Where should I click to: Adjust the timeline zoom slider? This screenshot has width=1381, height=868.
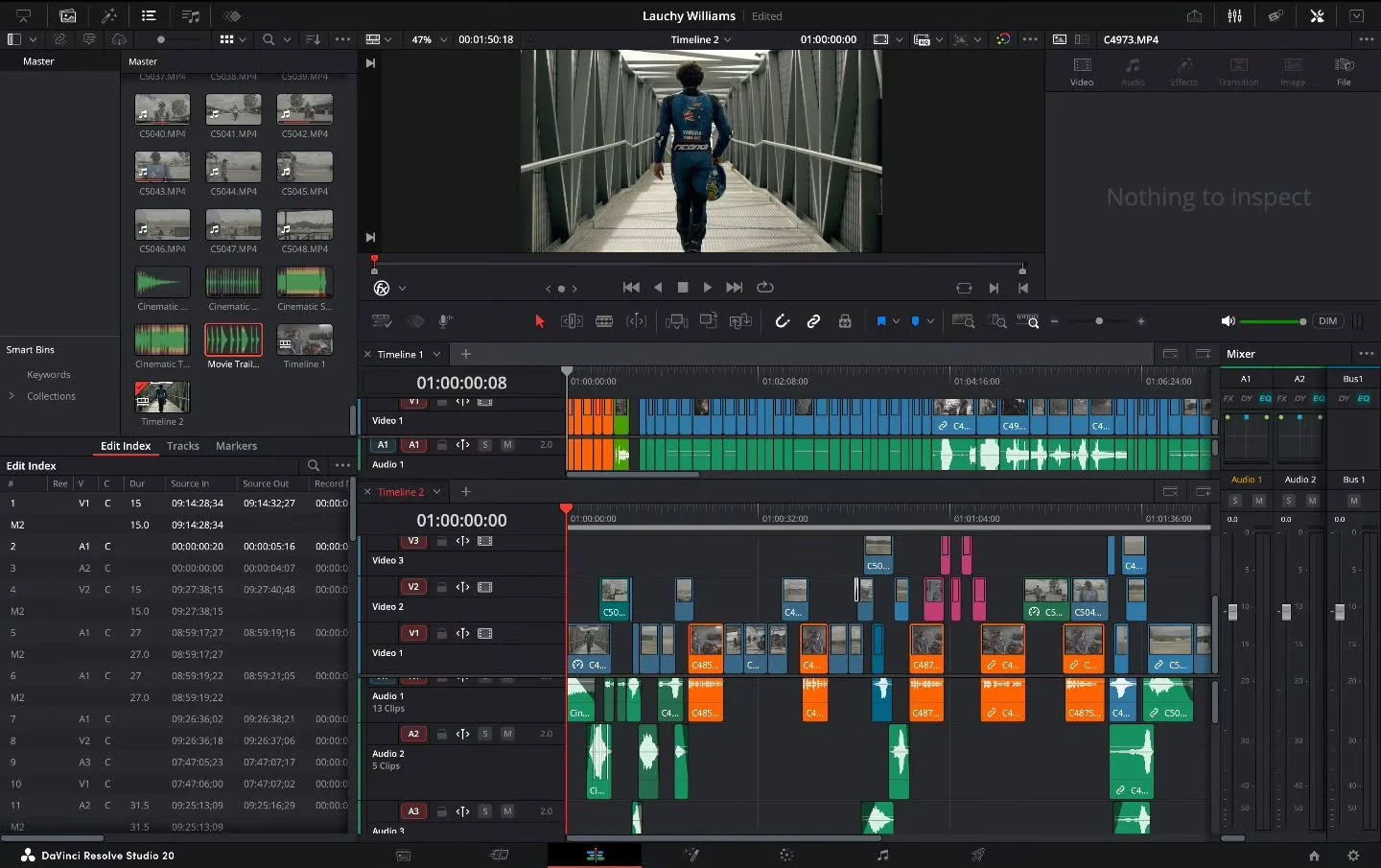click(1098, 321)
